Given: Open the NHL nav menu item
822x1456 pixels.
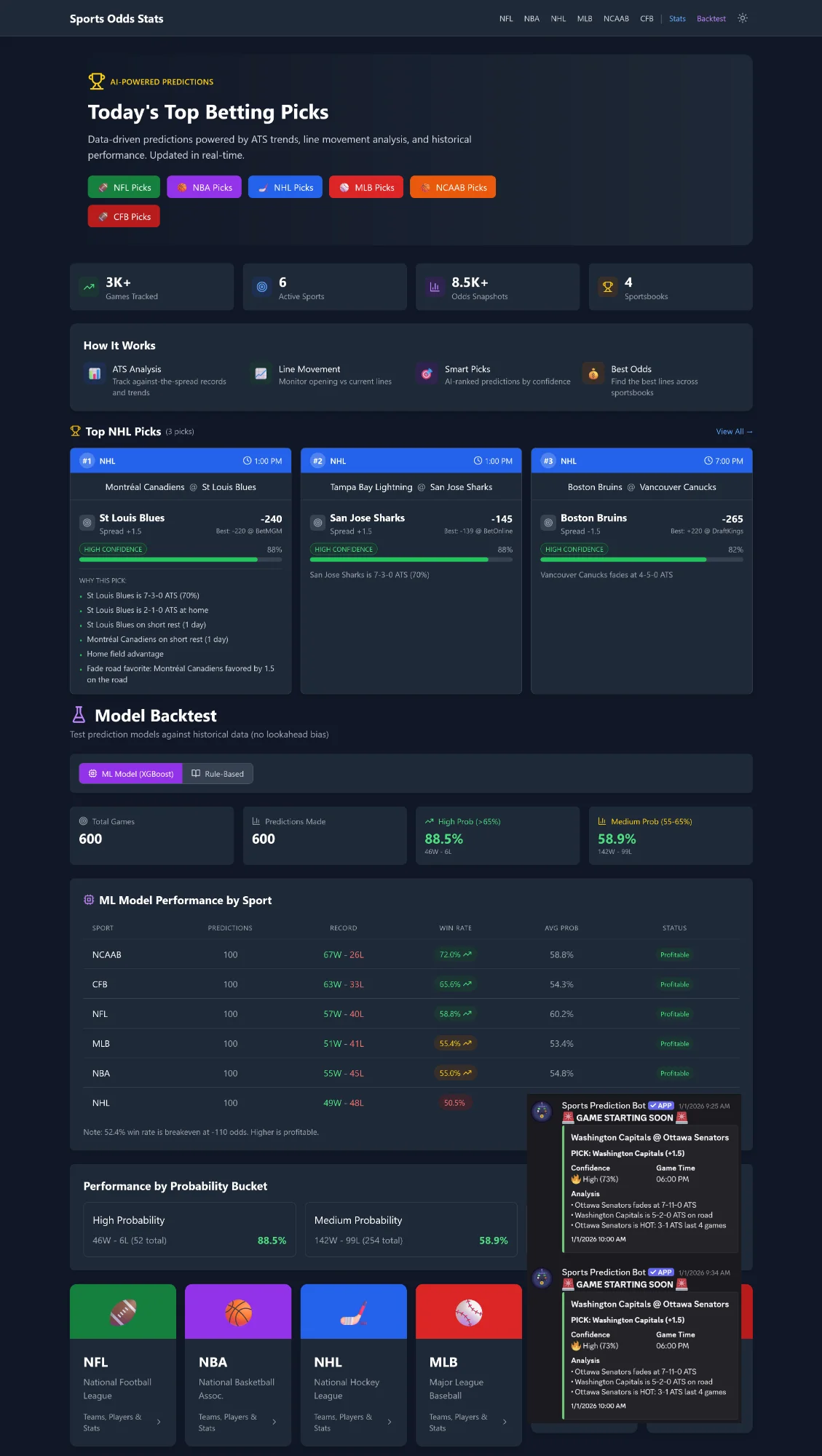Looking at the screenshot, I should 558,19.
